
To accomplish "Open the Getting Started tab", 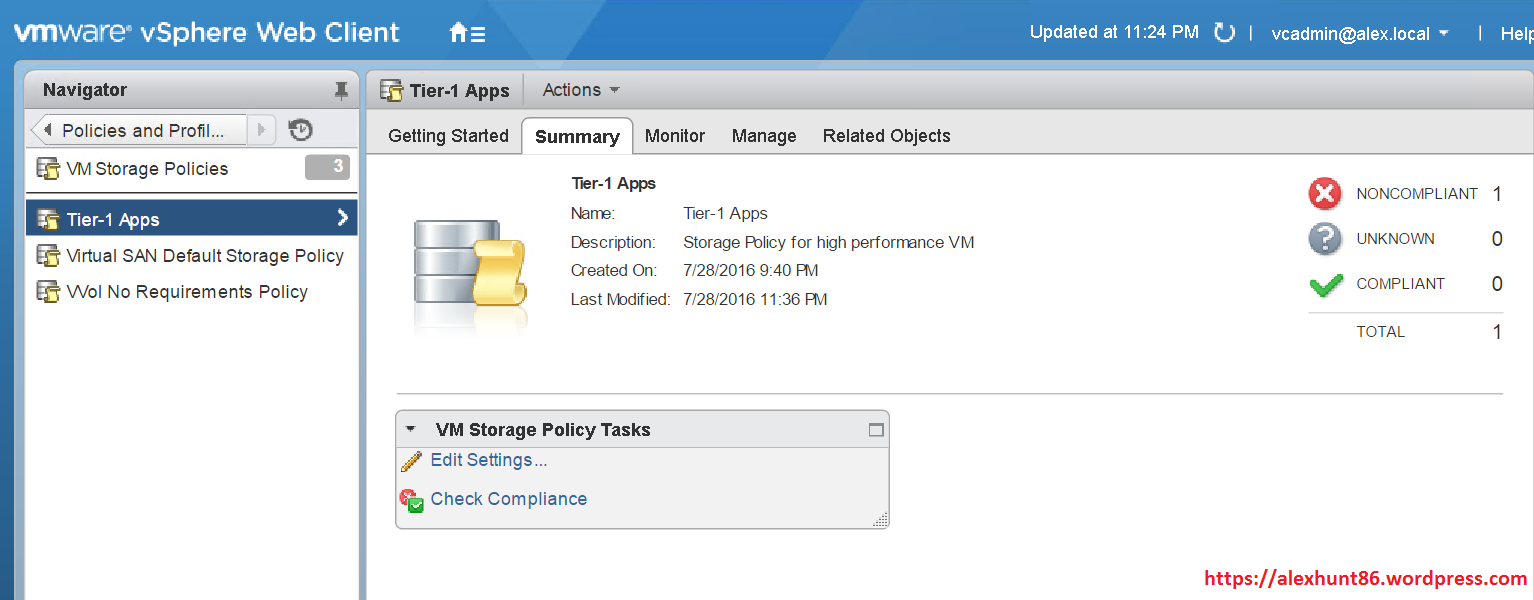I will [x=447, y=136].
